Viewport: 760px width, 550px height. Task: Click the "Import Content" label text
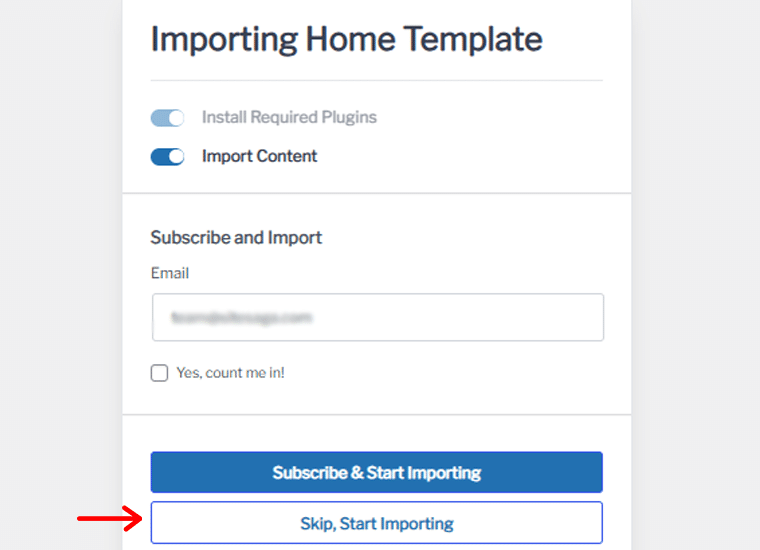259,156
